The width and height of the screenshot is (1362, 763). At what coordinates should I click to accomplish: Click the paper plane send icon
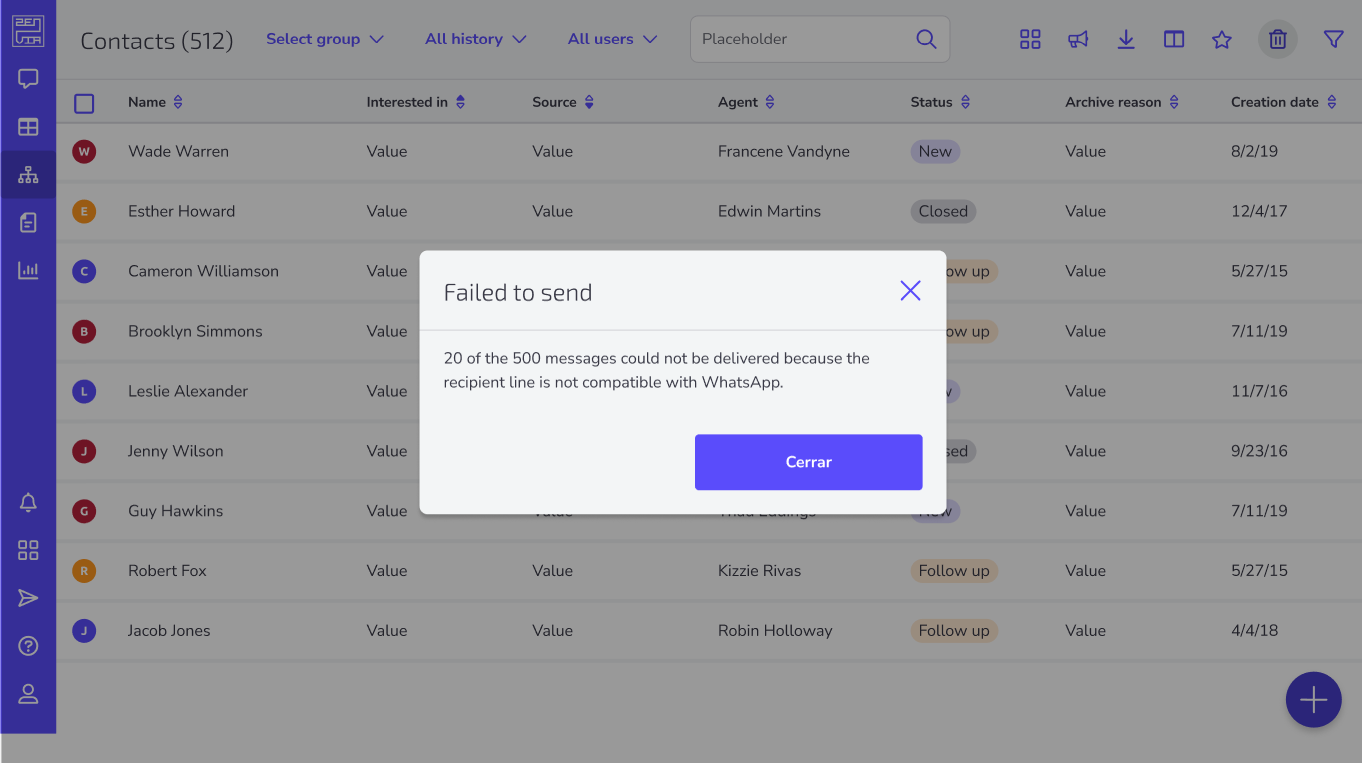pyautogui.click(x=28, y=598)
